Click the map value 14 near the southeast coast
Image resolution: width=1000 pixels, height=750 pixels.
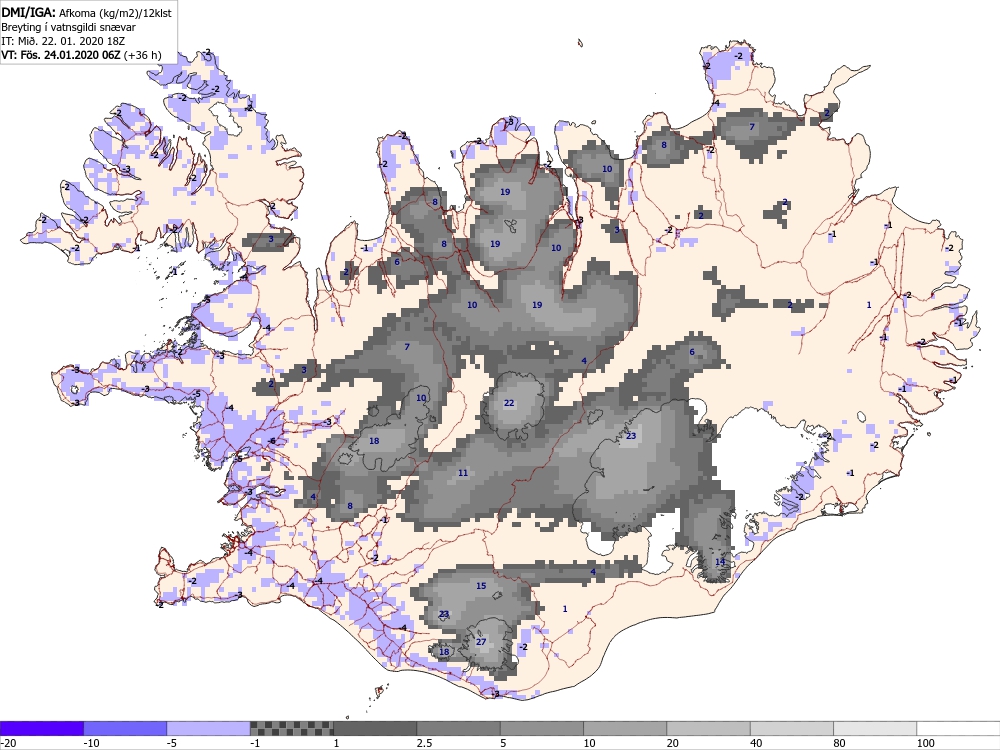[720, 562]
